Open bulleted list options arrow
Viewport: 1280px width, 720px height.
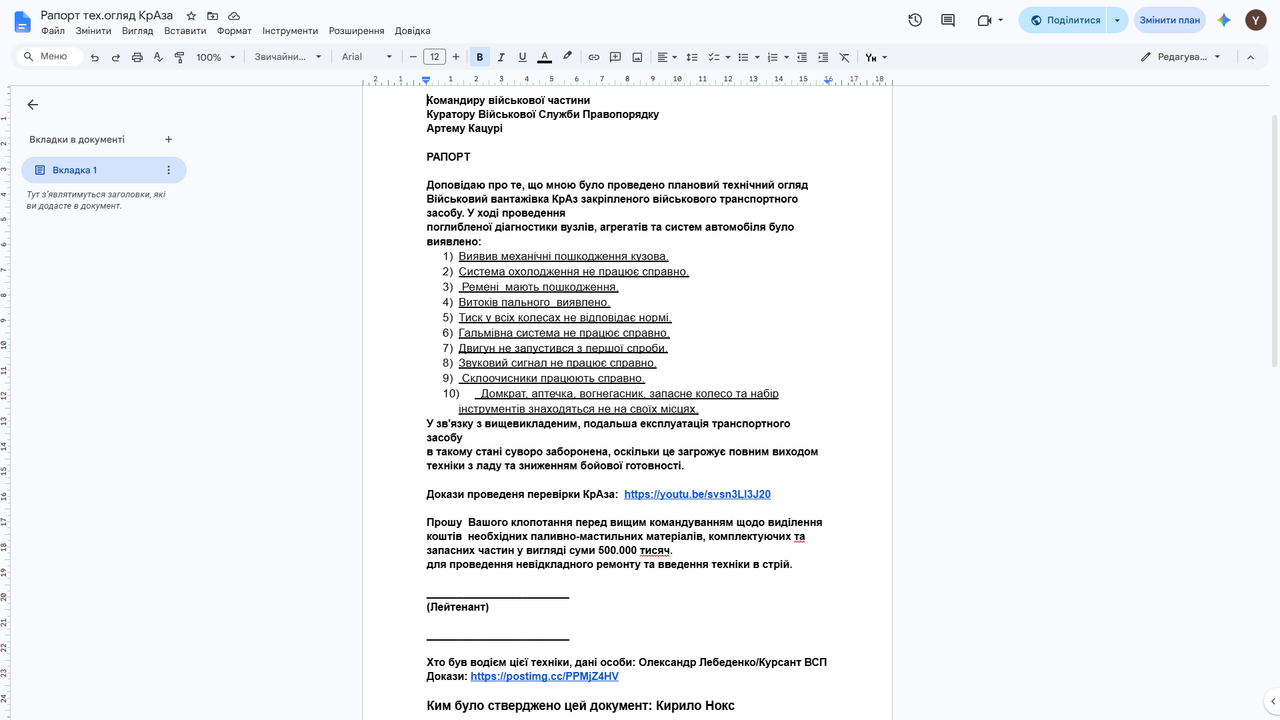click(757, 57)
